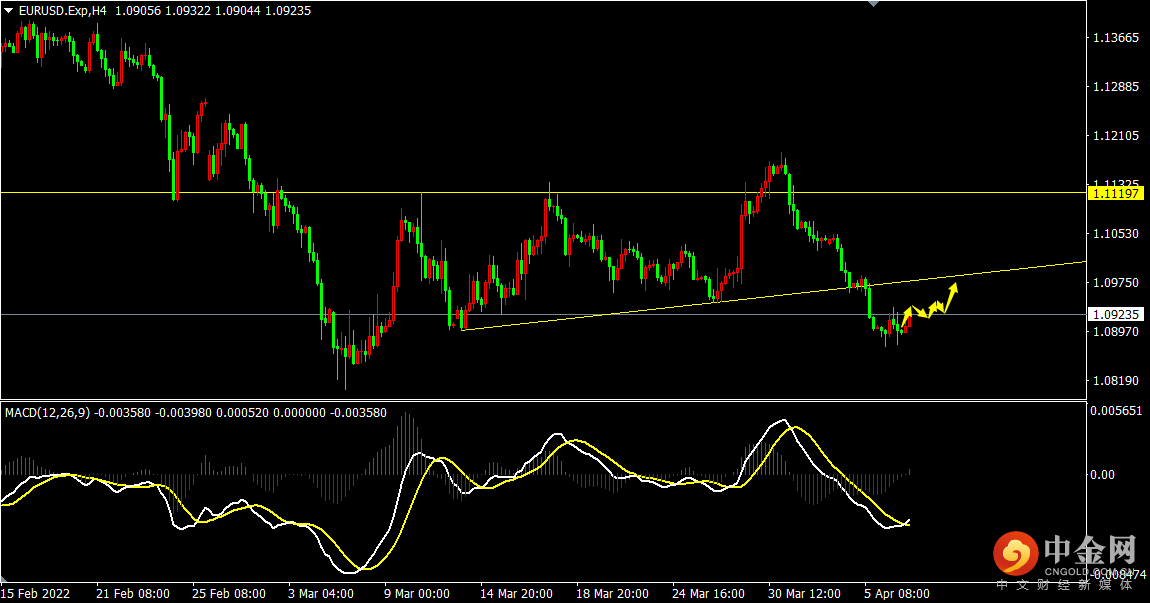Click the 9 Mar 00:00 time label

417,593
